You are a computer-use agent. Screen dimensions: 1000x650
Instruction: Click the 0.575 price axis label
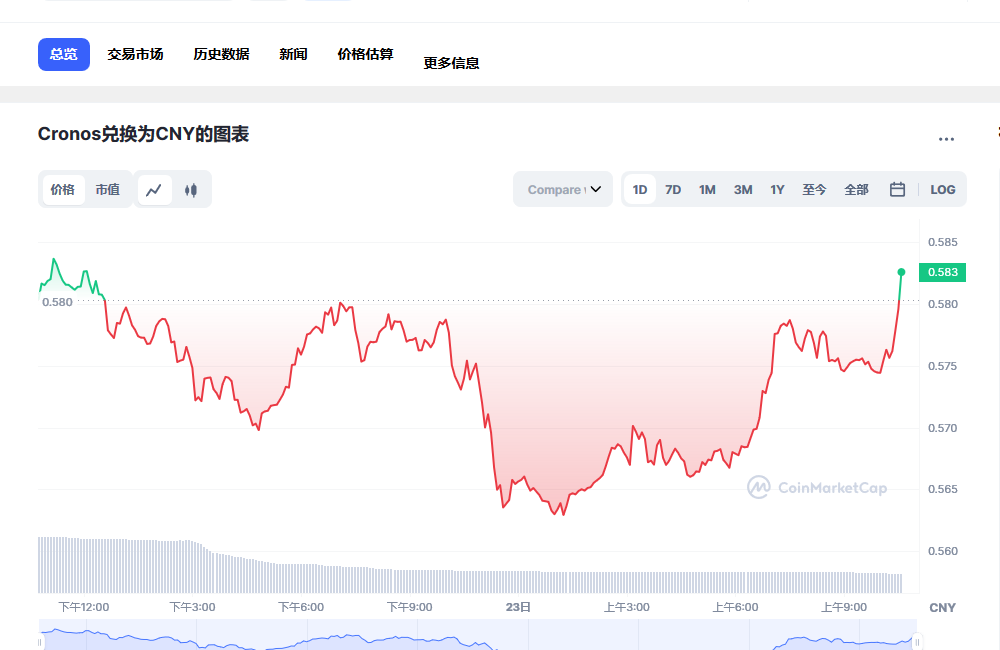tap(943, 366)
